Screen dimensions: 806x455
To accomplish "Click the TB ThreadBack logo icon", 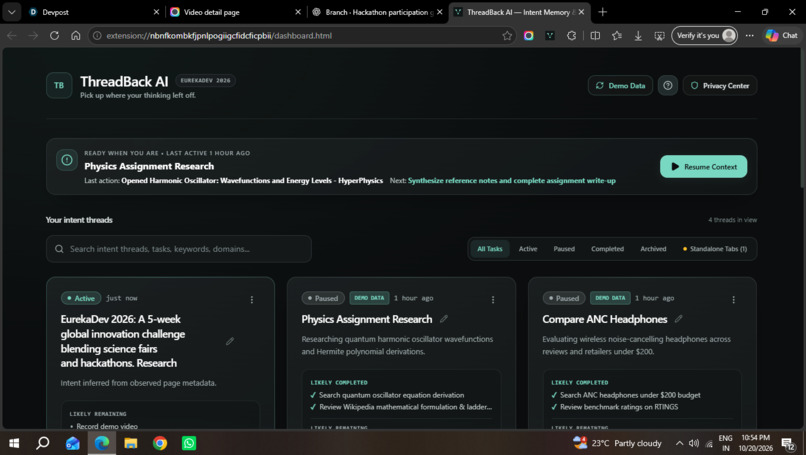I will pyautogui.click(x=59, y=85).
